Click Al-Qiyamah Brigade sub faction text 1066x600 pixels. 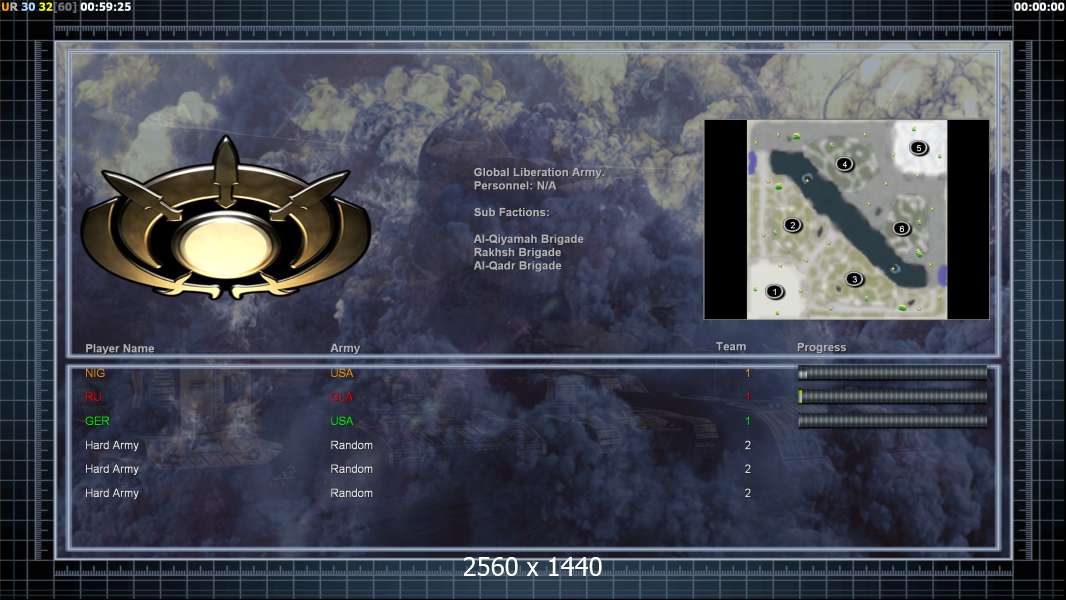coord(528,239)
